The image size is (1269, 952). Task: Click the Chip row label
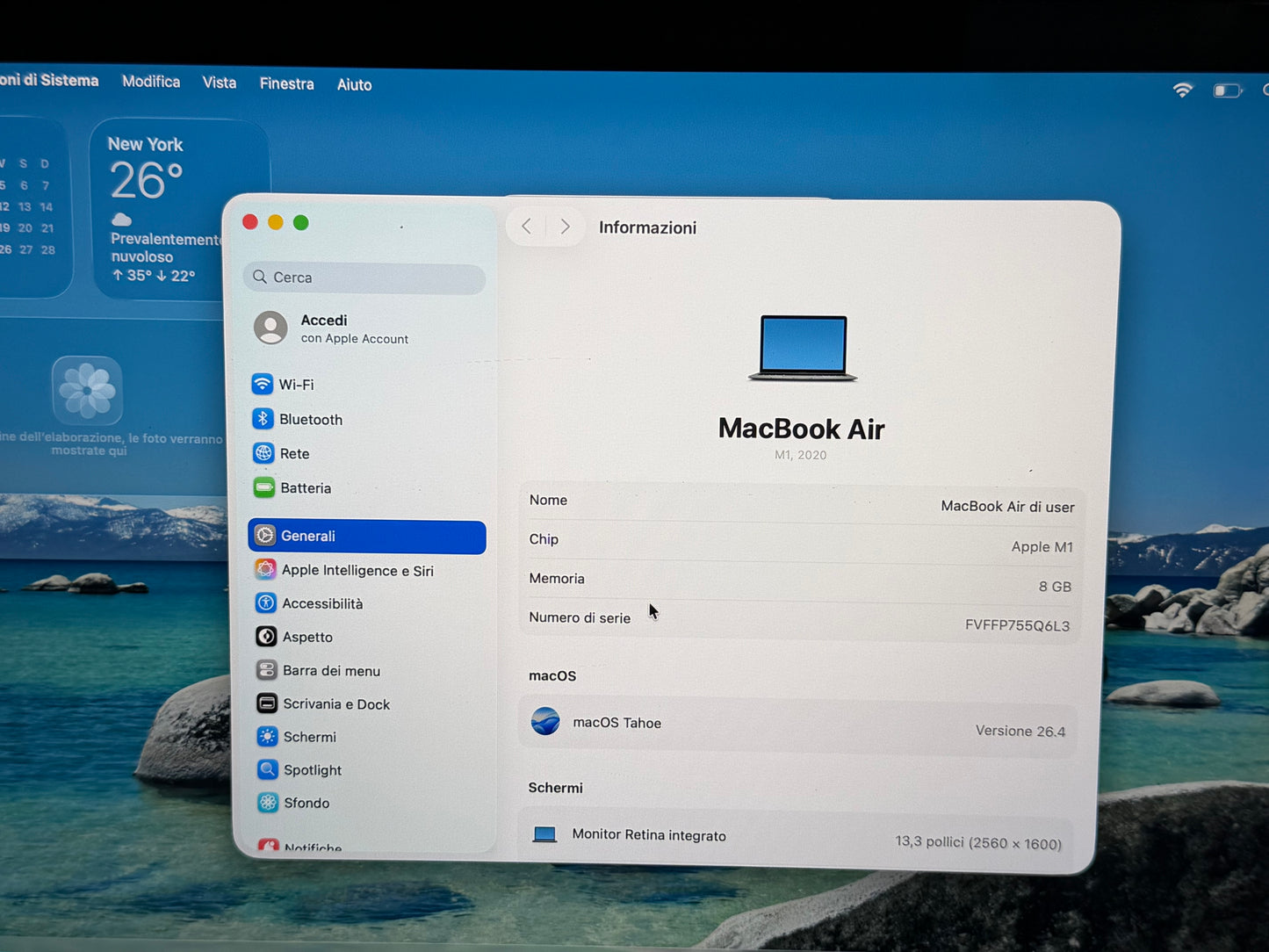tap(544, 539)
